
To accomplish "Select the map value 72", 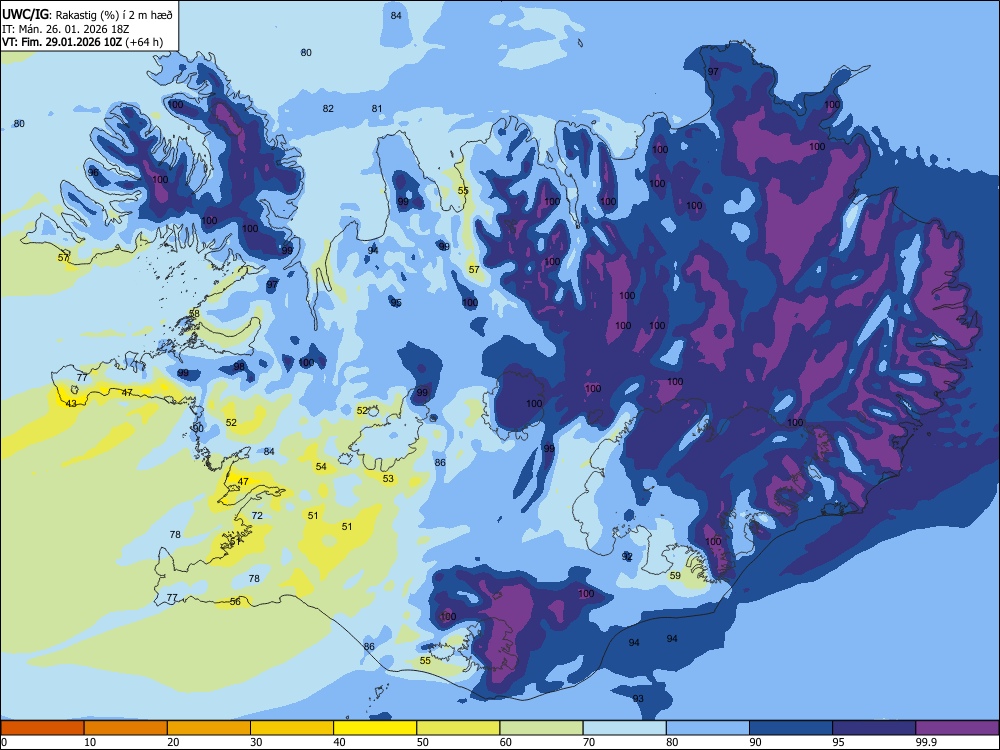I will click(257, 515).
